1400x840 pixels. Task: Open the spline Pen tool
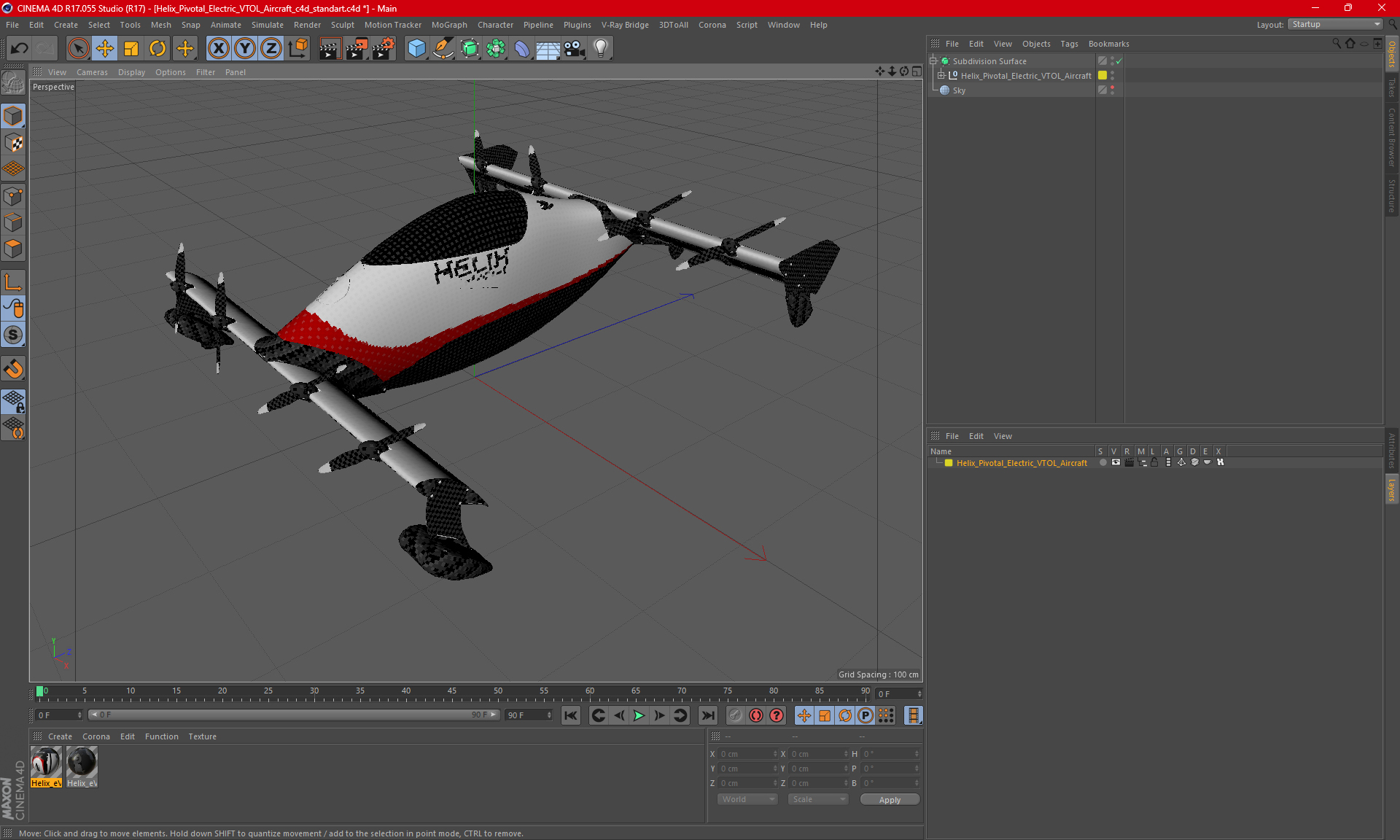click(x=443, y=49)
